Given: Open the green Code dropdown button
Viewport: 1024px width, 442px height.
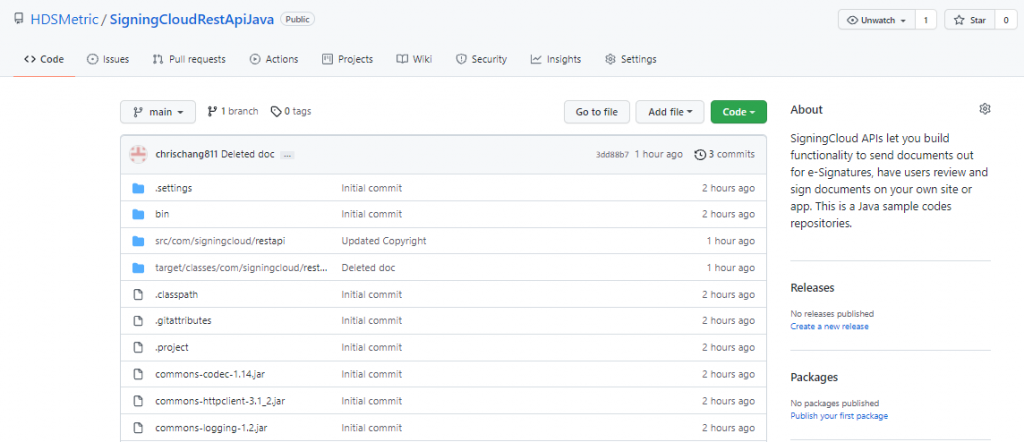Looking at the screenshot, I should [x=739, y=112].
